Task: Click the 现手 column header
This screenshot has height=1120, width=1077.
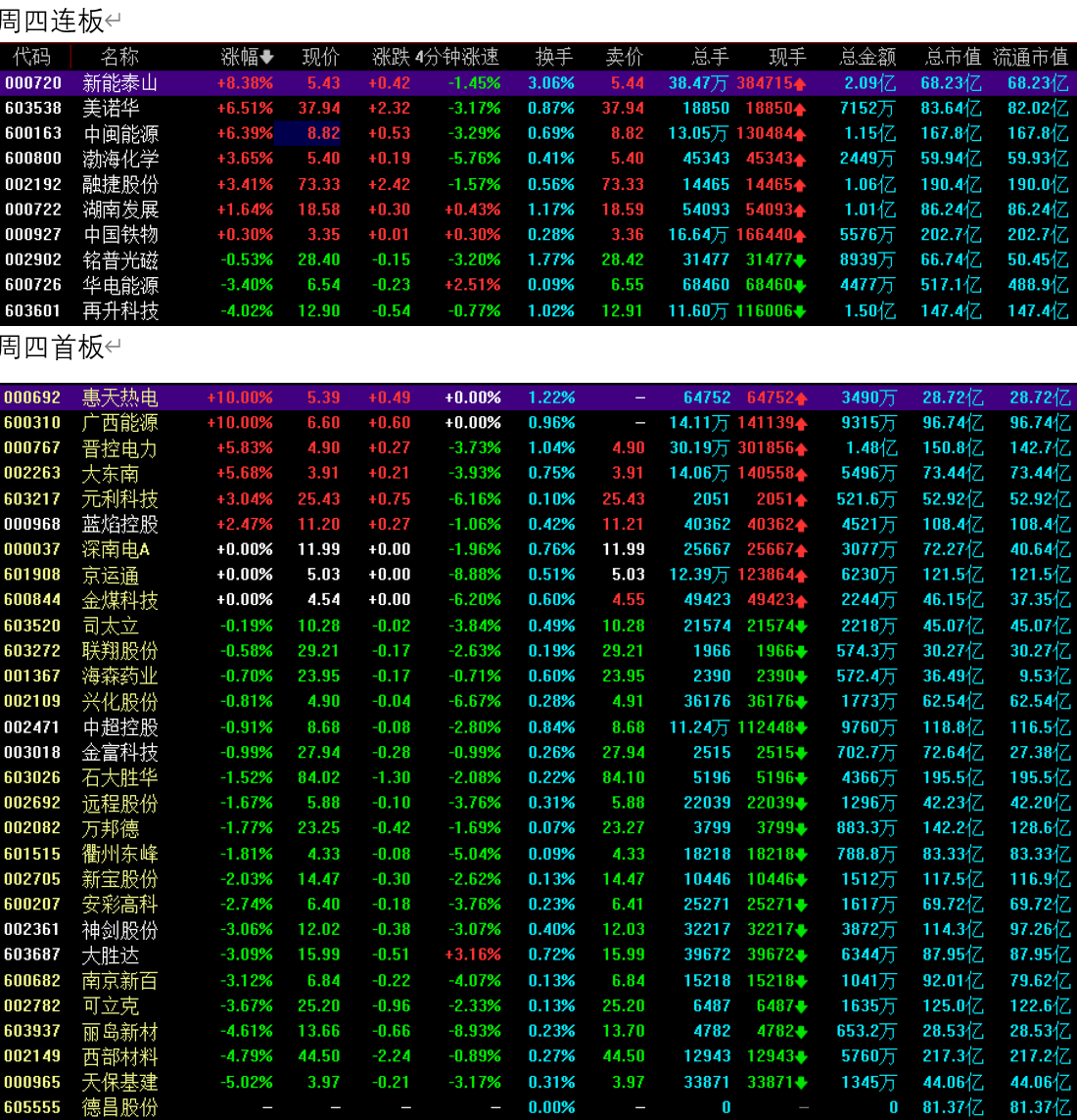Action: [x=787, y=57]
